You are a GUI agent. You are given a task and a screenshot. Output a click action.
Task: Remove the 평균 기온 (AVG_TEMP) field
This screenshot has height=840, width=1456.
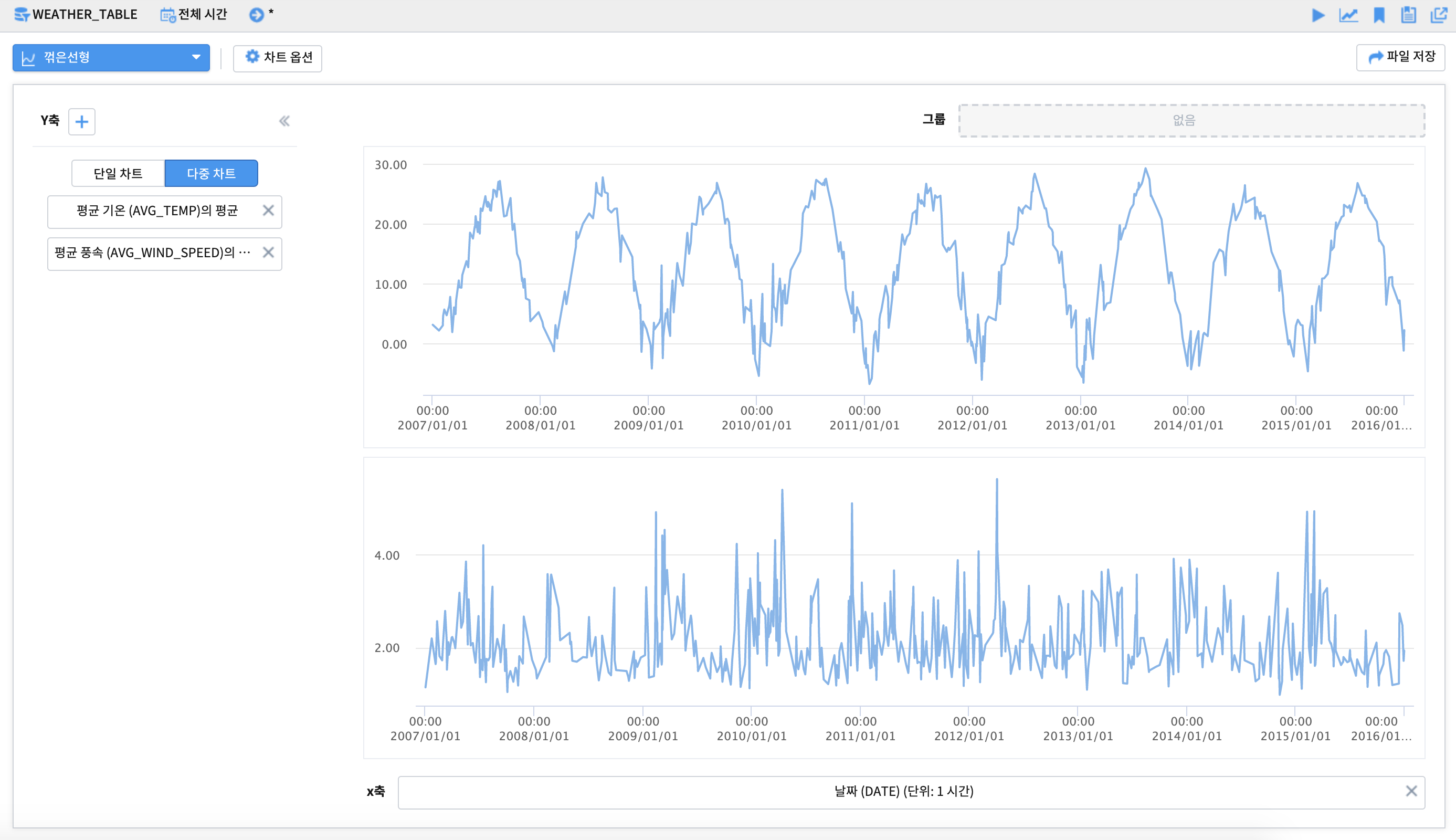pos(268,211)
